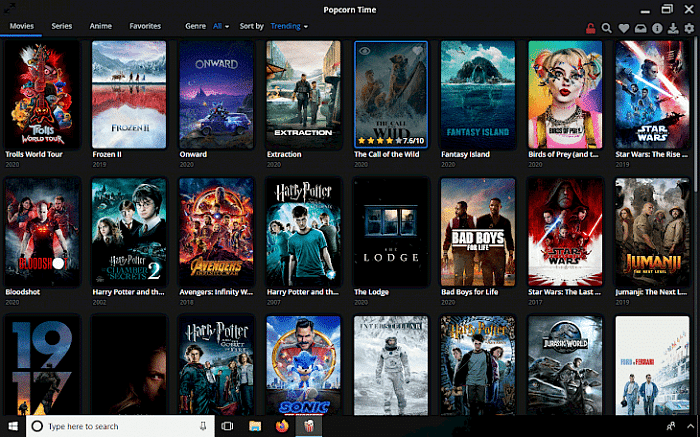This screenshot has height=437, width=700.
Task: Open the Sonic movie poster
Action: point(304,366)
